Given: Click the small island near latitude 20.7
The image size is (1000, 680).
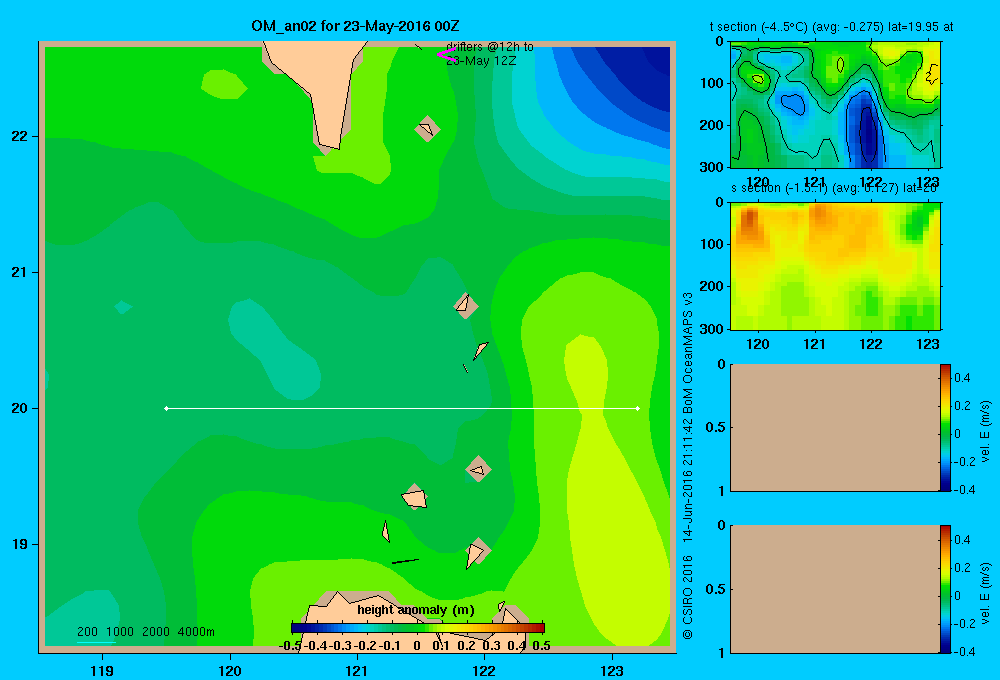Looking at the screenshot, I should click(466, 306).
